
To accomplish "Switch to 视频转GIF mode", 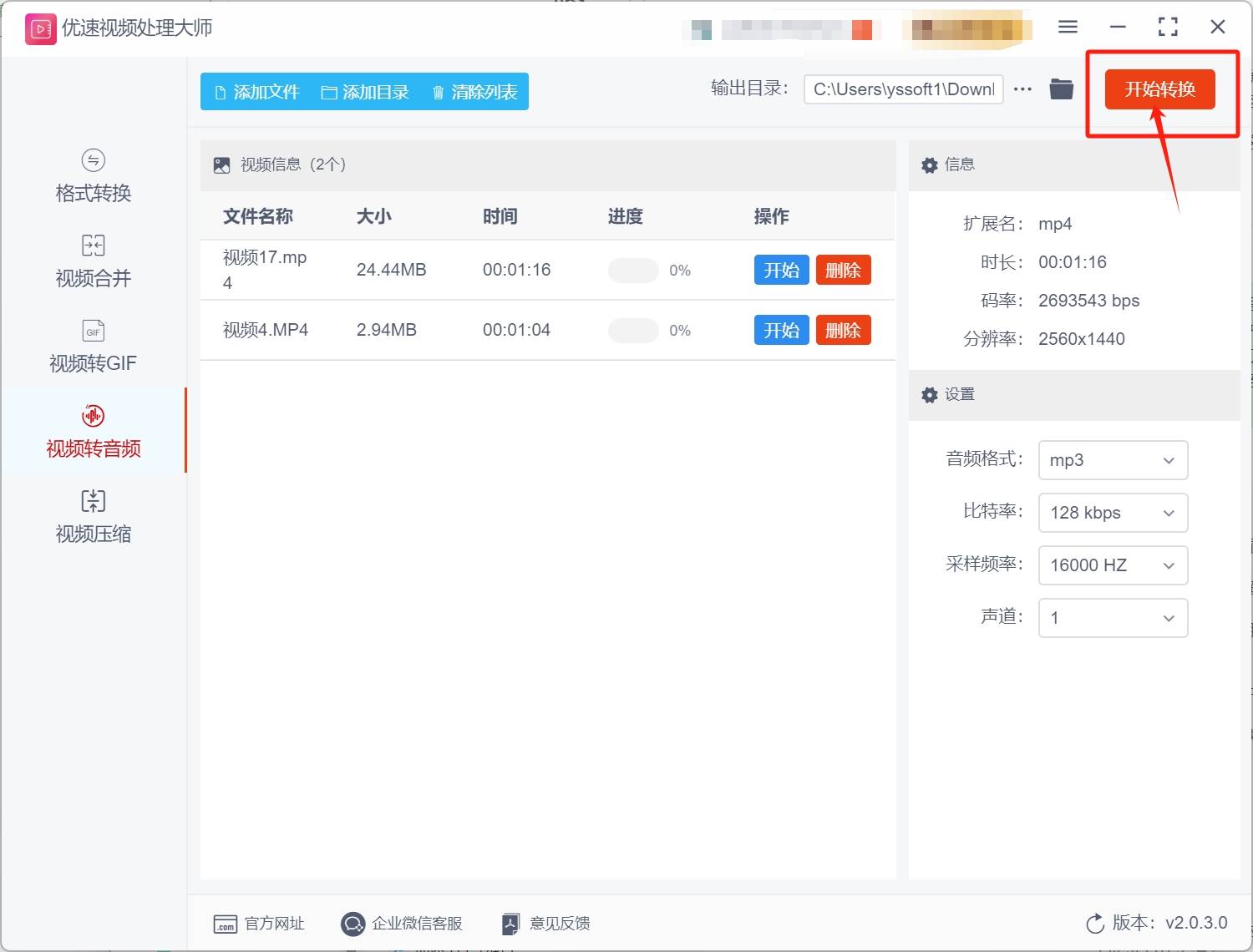I will pos(92,331).
